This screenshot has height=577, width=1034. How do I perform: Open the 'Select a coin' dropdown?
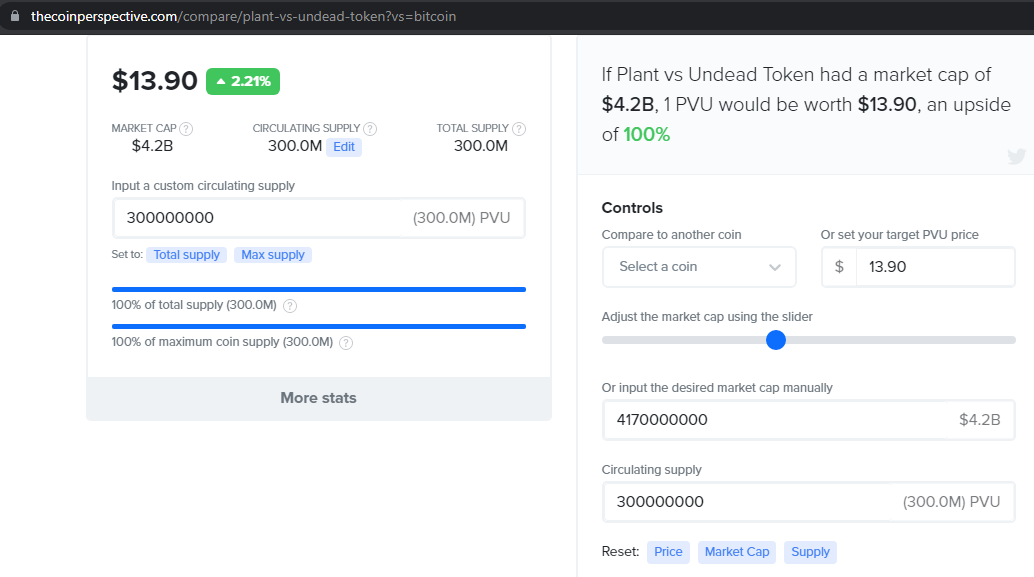(x=698, y=267)
